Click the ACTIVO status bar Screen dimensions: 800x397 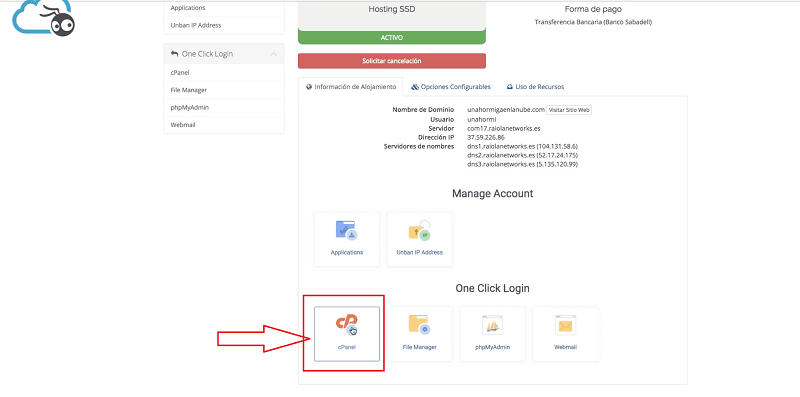point(392,38)
